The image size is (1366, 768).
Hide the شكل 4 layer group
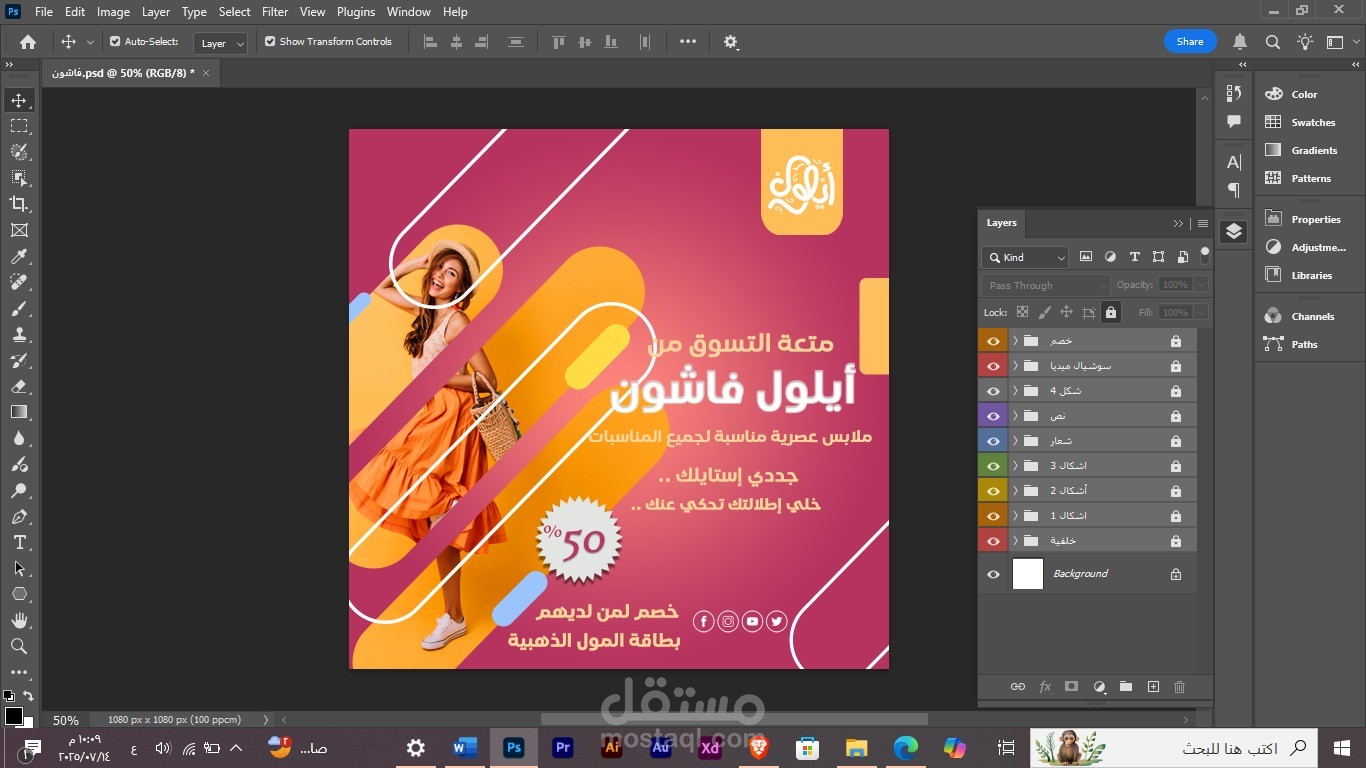pos(993,391)
